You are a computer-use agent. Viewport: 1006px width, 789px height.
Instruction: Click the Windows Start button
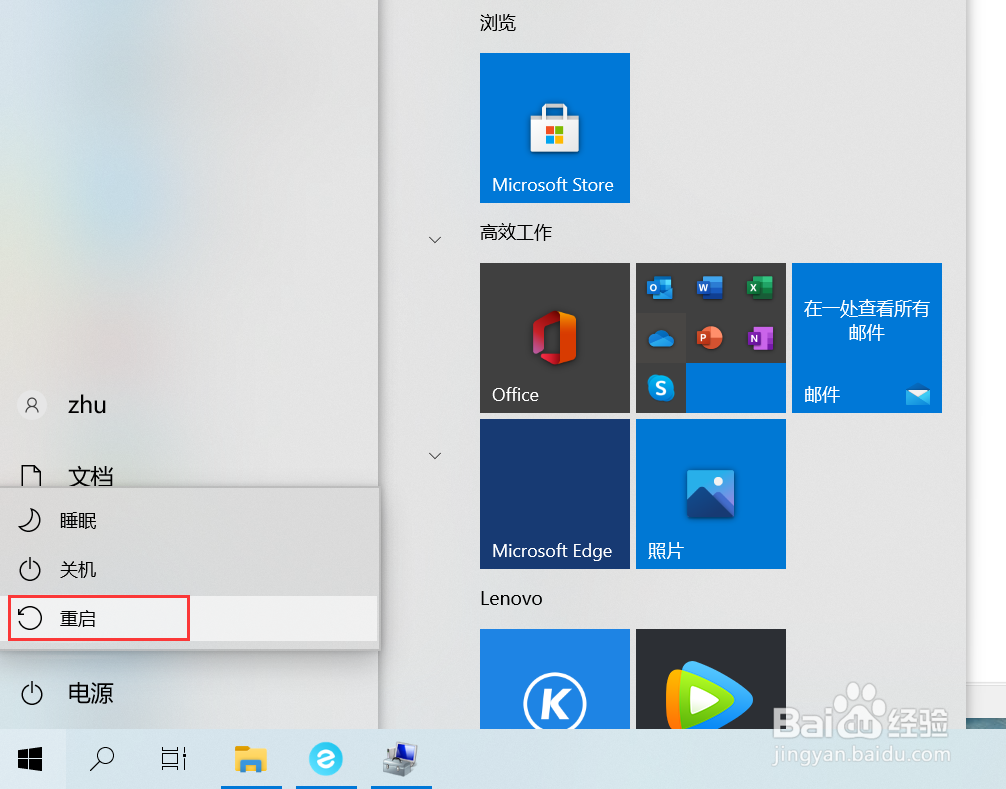click(x=30, y=759)
